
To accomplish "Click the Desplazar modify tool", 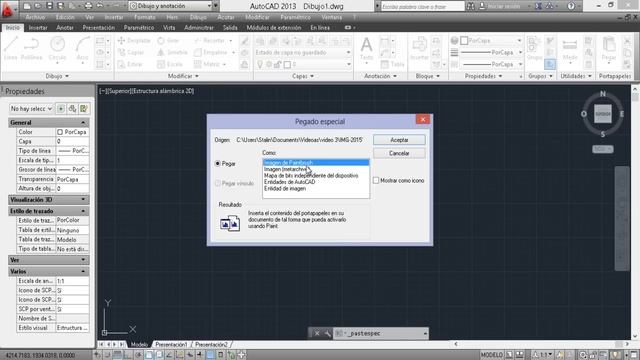I will (134, 40).
